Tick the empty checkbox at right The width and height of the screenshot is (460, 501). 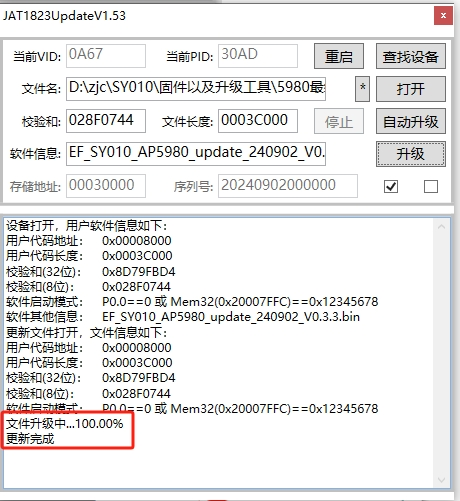coord(431,186)
